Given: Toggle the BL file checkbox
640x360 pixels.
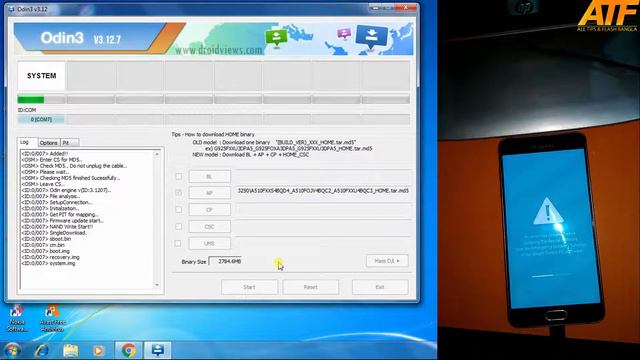Looking at the screenshot, I should click(179, 176).
